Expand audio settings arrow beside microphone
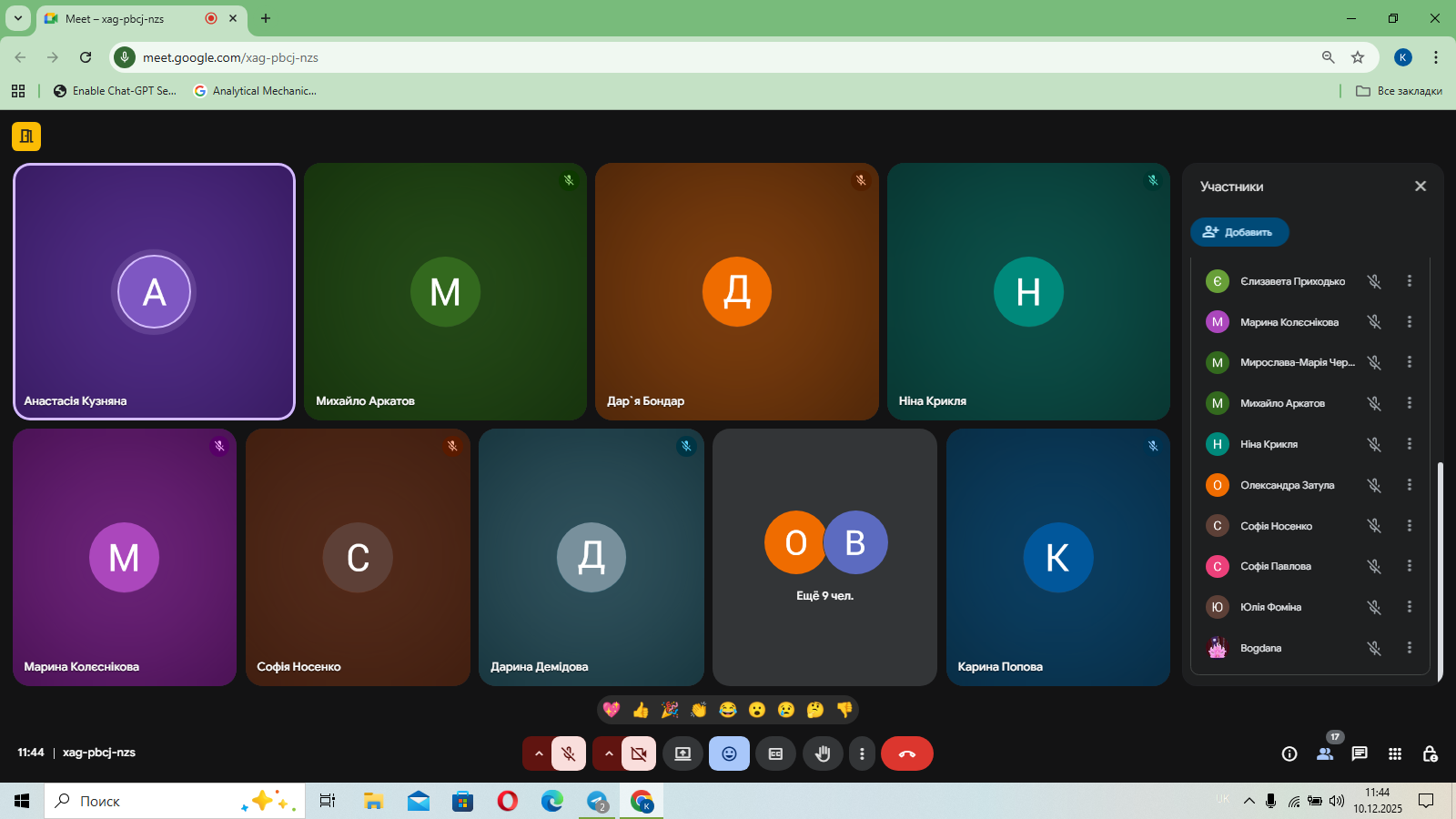Image resolution: width=1456 pixels, height=819 pixels. tap(539, 753)
